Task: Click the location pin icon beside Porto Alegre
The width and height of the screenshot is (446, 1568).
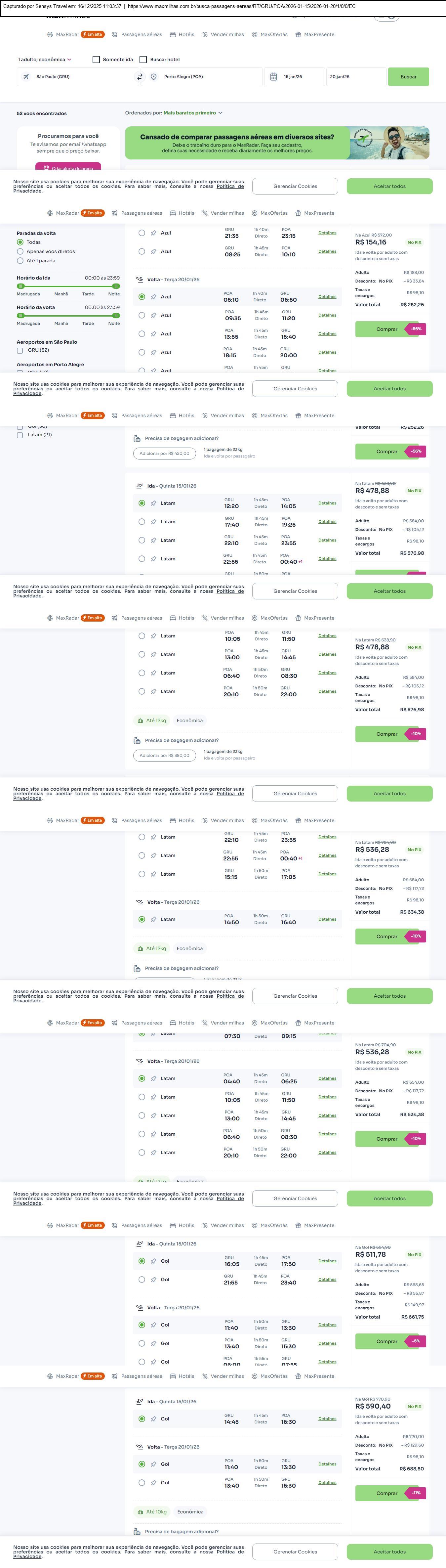Action: pos(154,77)
